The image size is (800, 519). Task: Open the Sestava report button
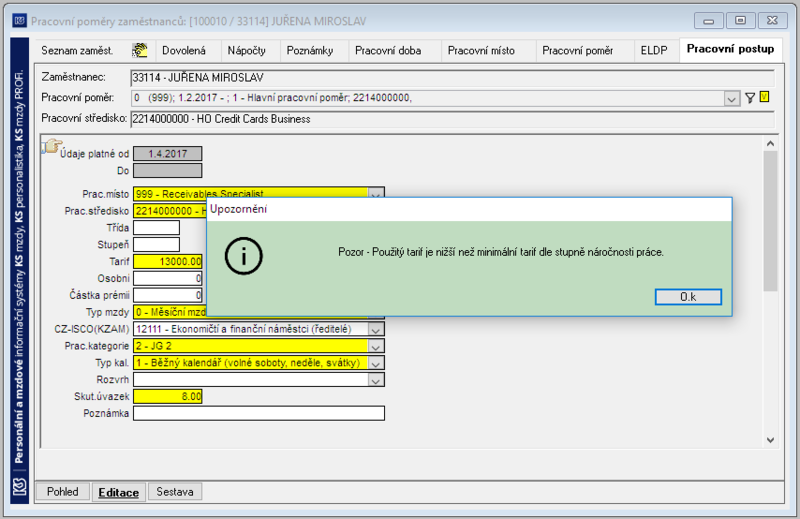[x=174, y=492]
